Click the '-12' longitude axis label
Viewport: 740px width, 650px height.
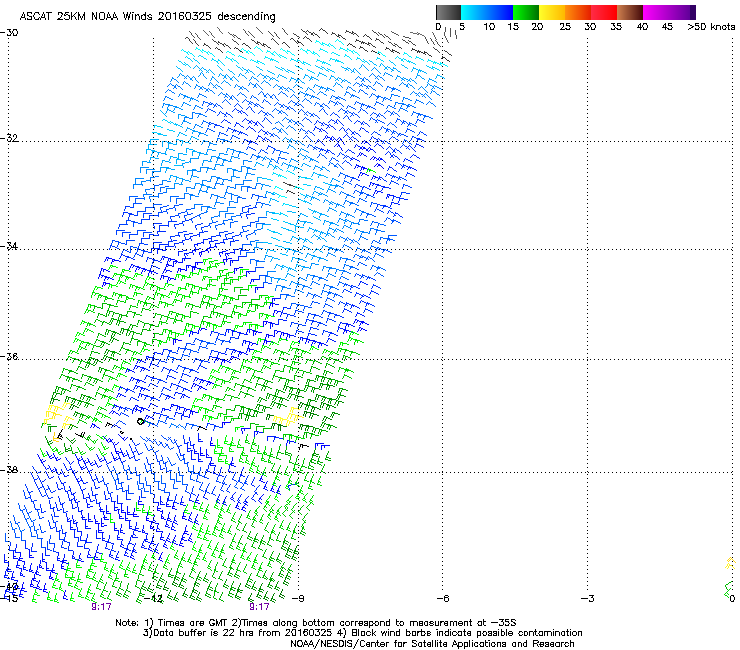(154, 599)
